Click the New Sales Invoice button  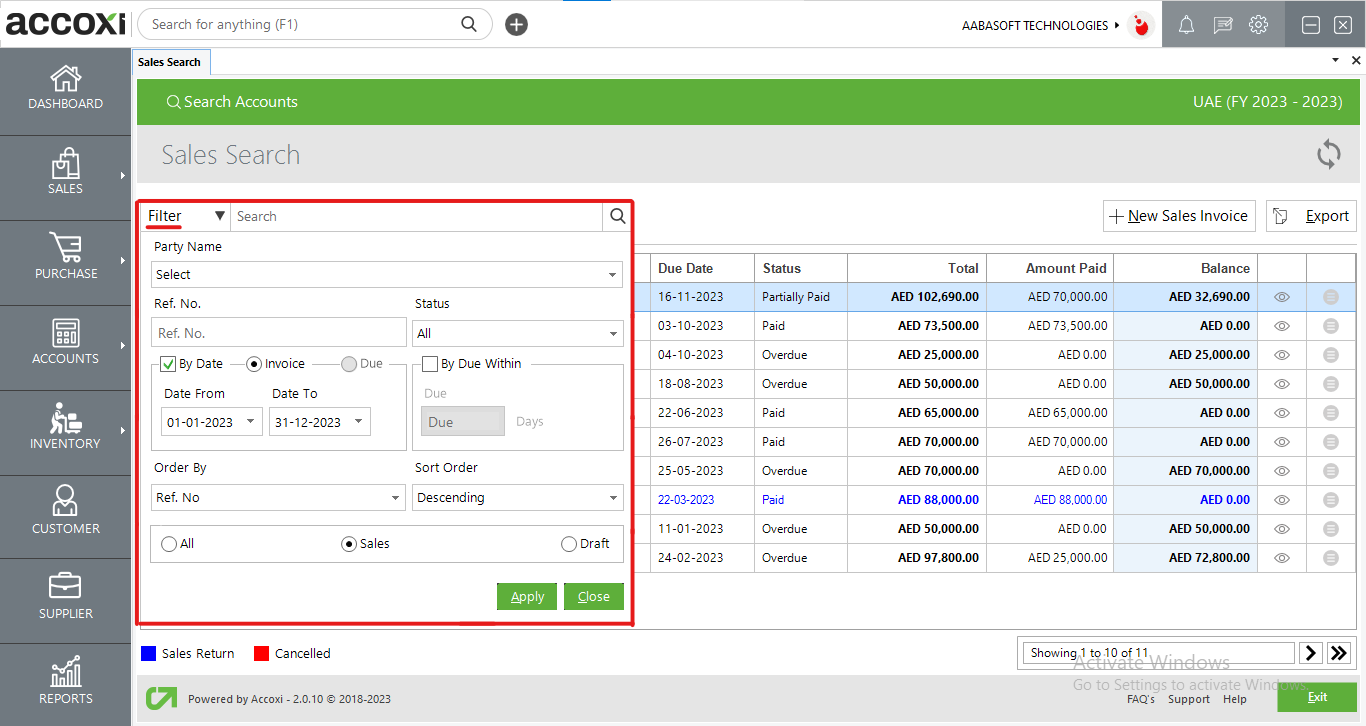1179,216
